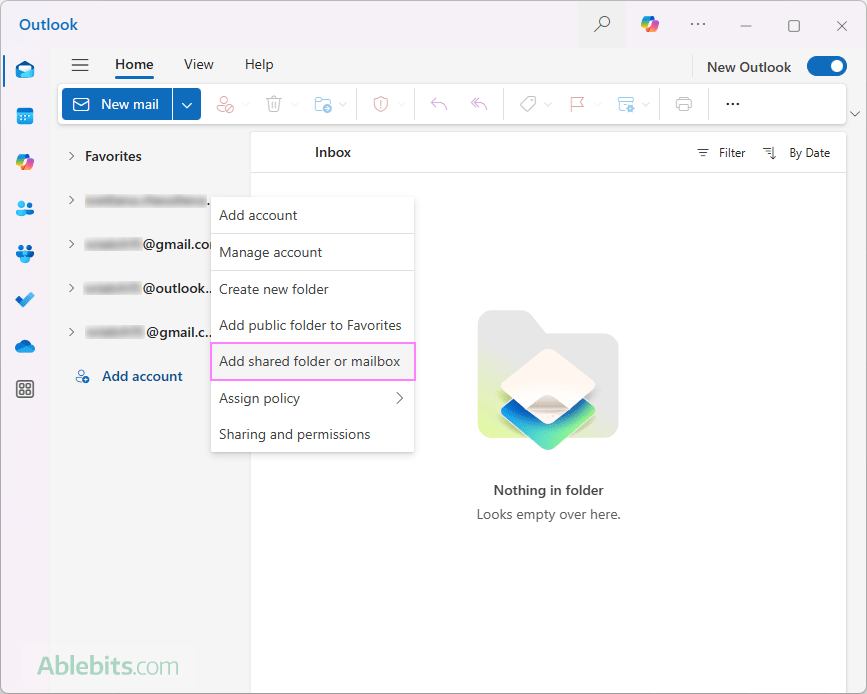
Task: Open Microsoft To Do from the sidebar
Action: coord(25,300)
